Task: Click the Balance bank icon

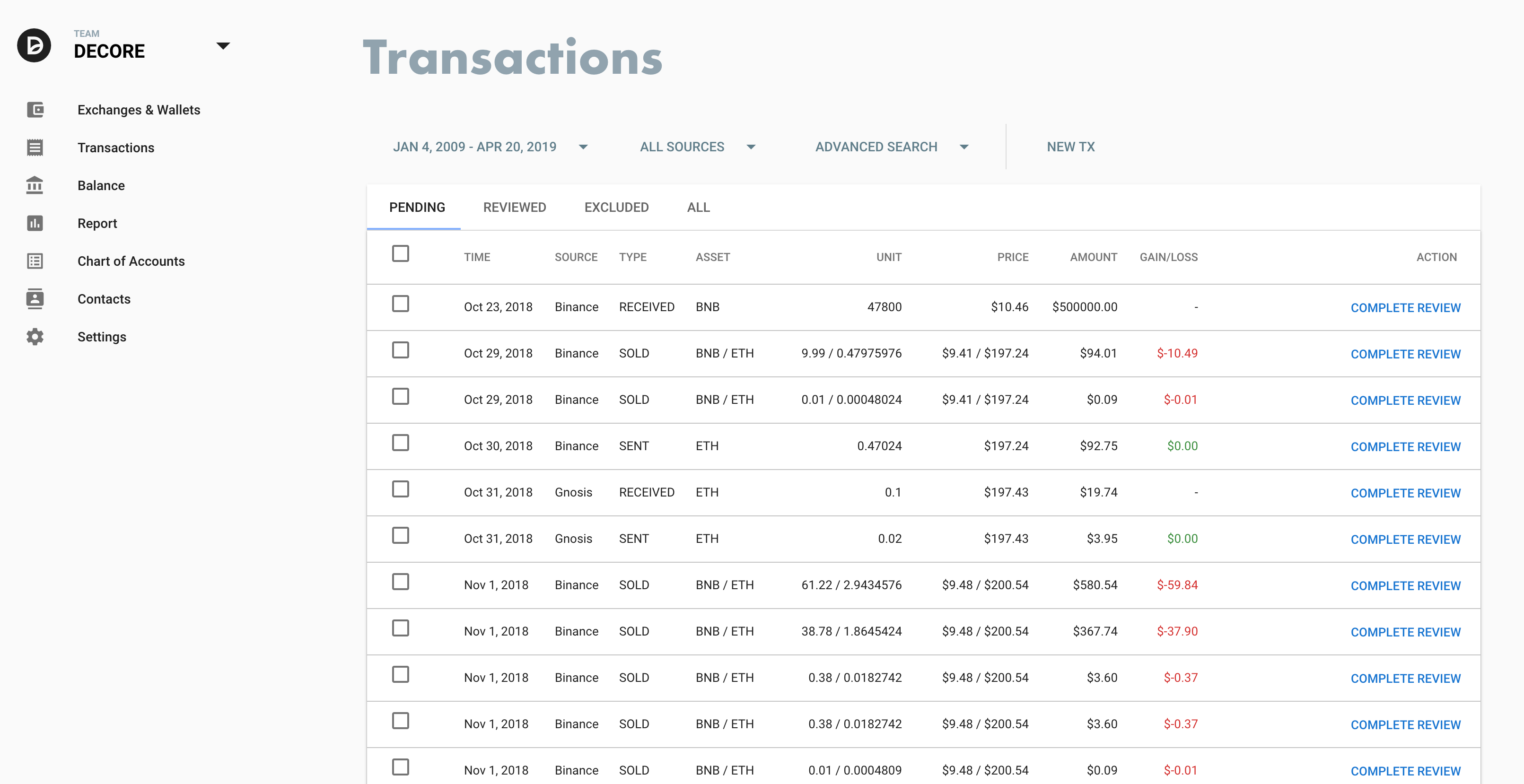Action: coord(35,185)
